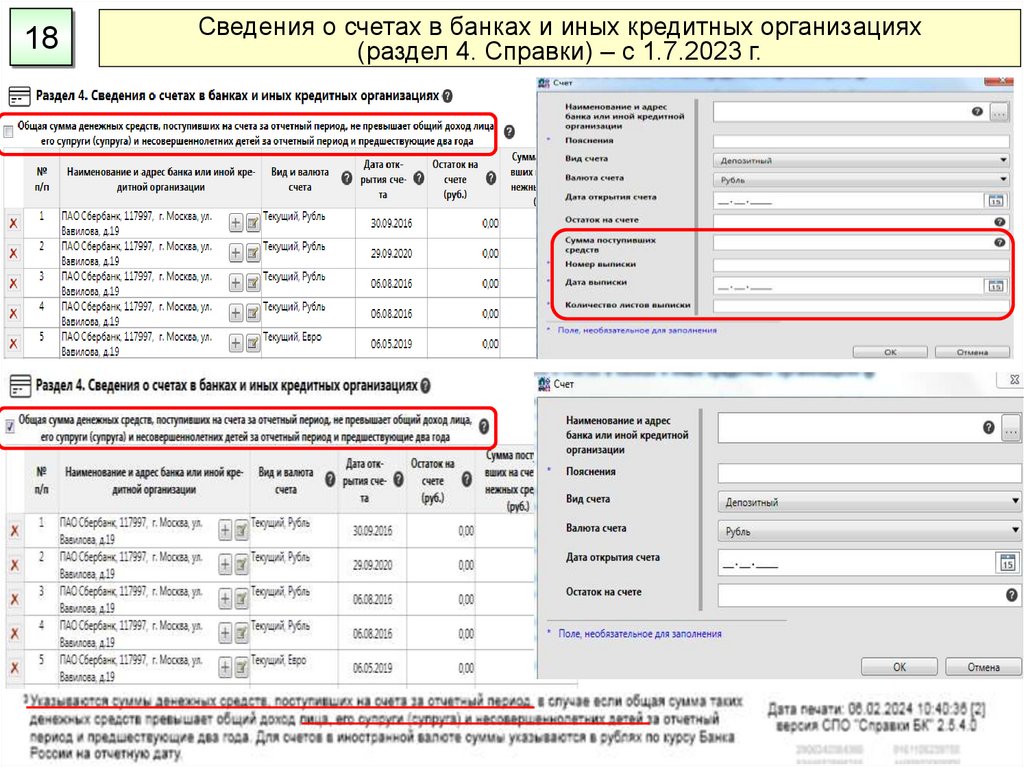
Task: Open the edit icon of row 2 in the lower table
Action: pos(241,564)
